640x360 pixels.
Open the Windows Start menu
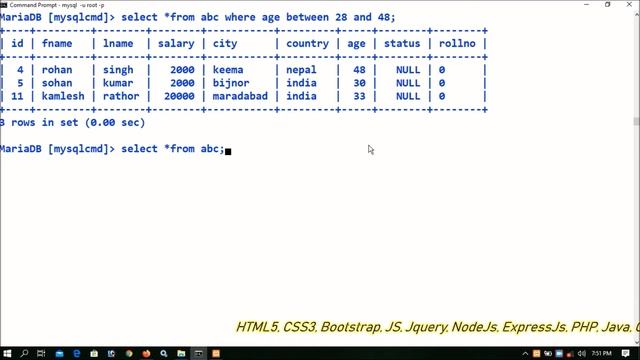7,353
